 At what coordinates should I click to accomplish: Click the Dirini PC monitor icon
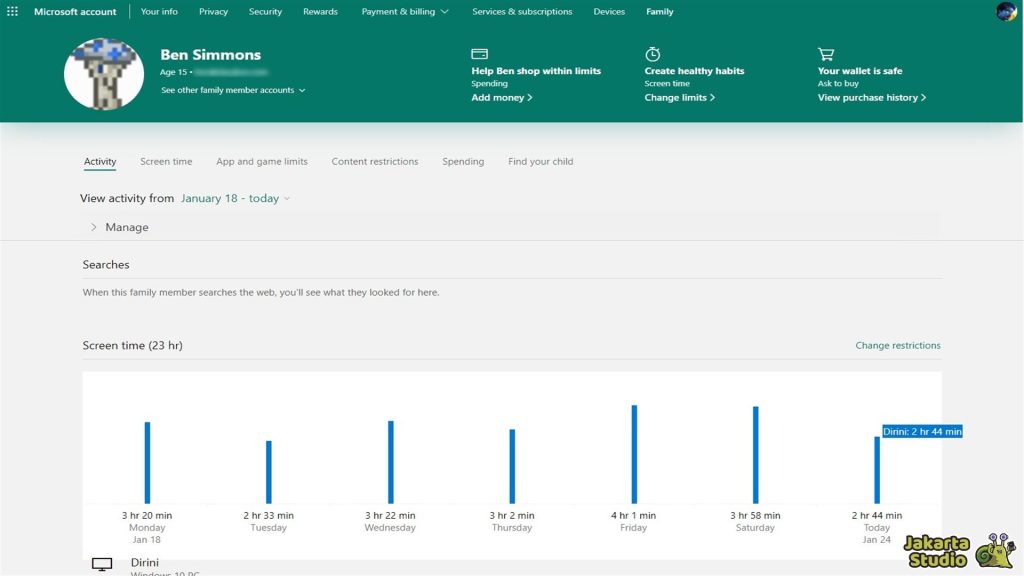(102, 565)
